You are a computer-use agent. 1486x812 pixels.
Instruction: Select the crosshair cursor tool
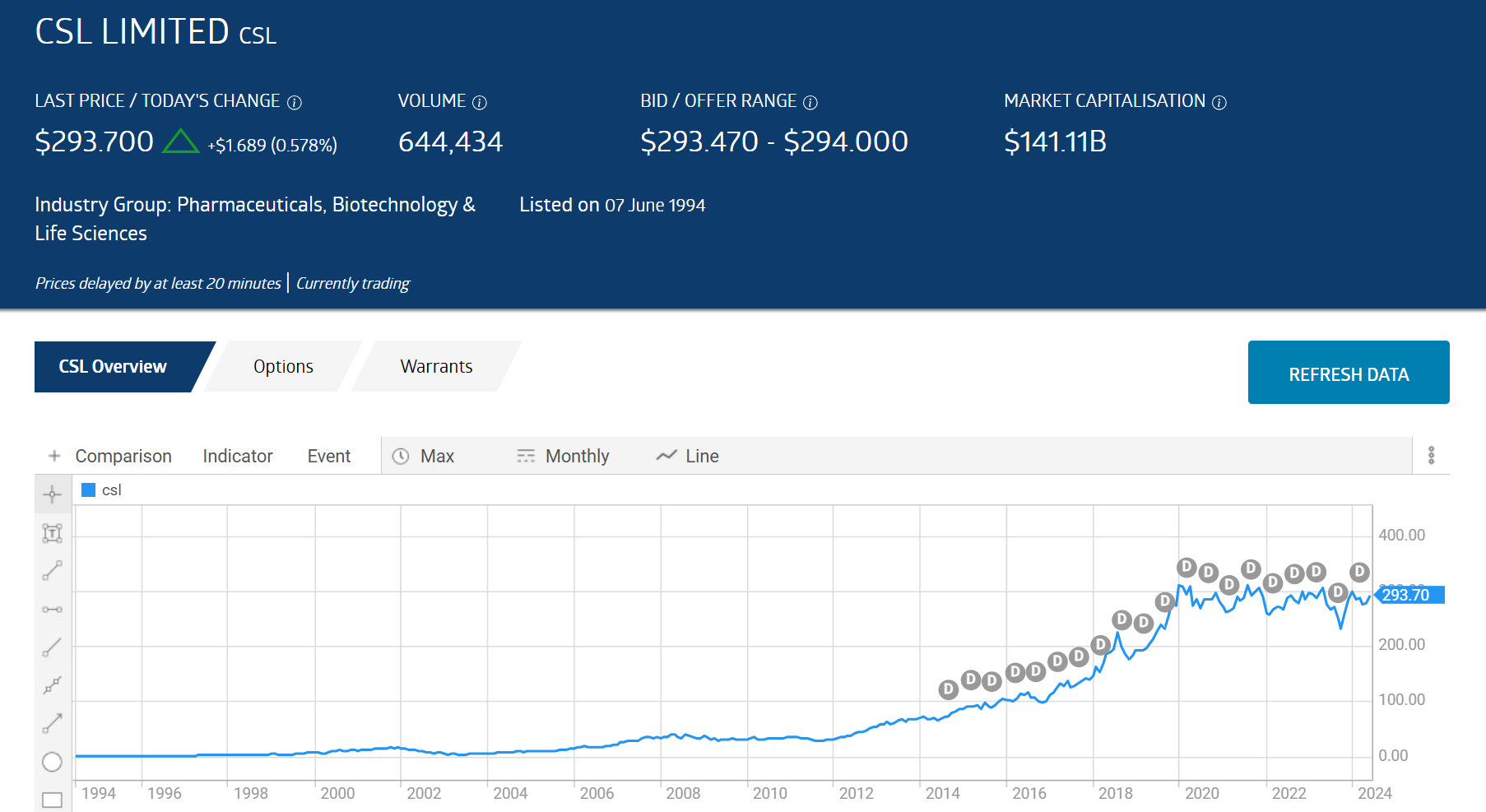tap(52, 494)
